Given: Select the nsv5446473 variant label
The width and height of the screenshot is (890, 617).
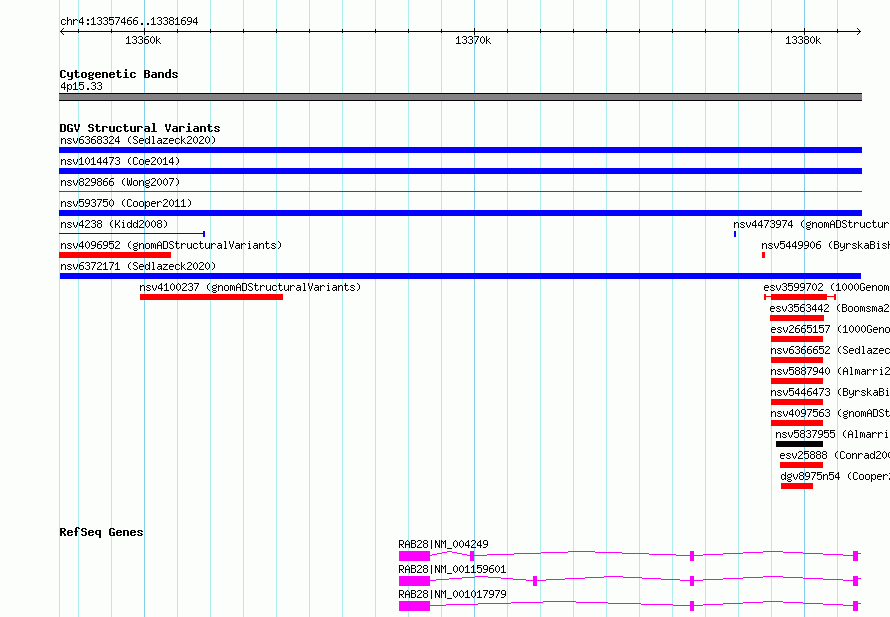Looking at the screenshot, I should coord(830,392).
